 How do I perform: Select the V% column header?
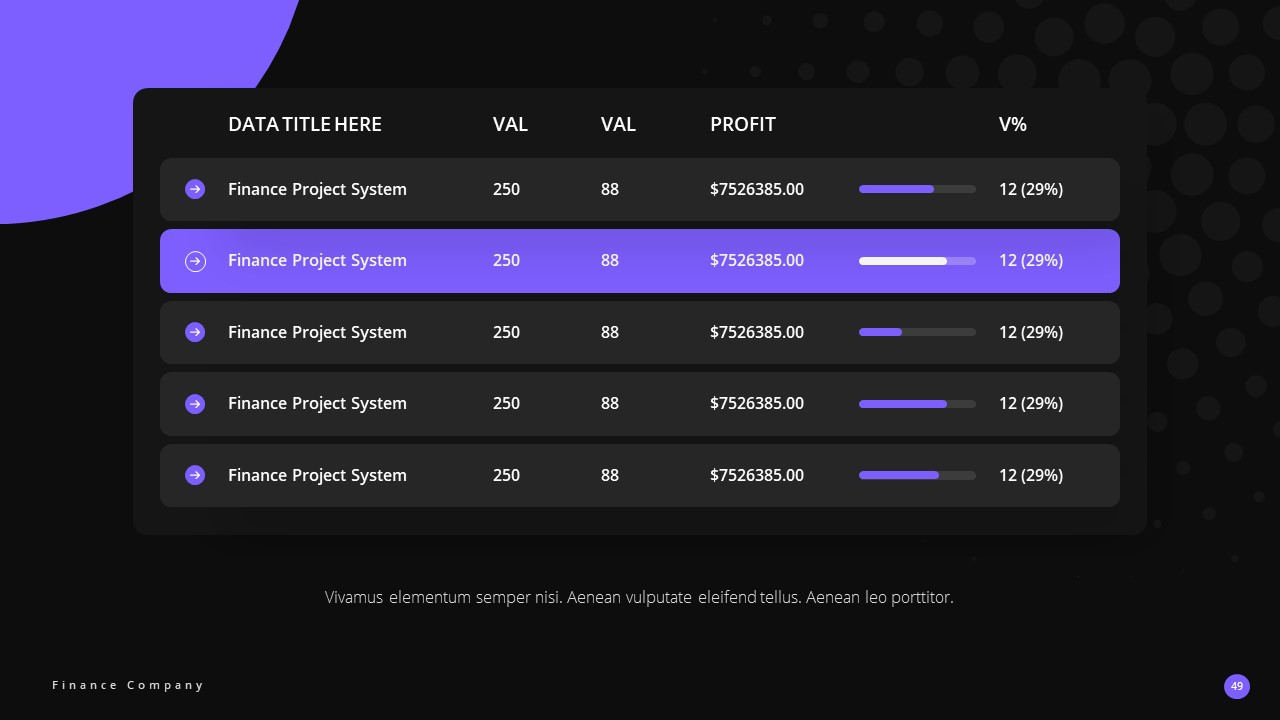[x=1013, y=124]
